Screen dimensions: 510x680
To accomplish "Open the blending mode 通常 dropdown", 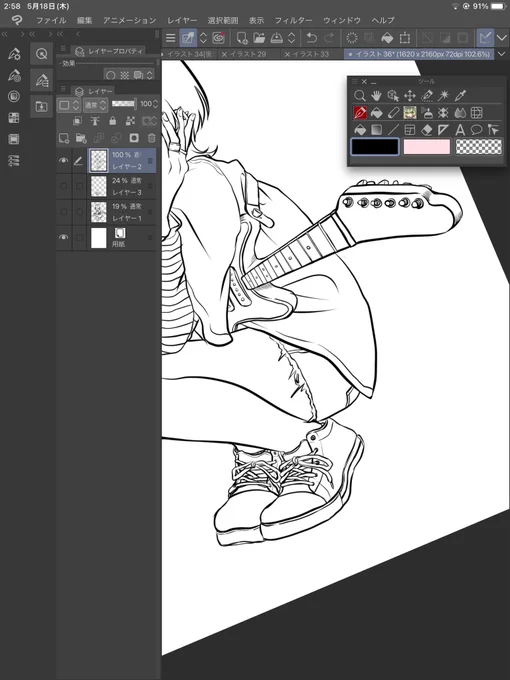I will click(x=95, y=105).
